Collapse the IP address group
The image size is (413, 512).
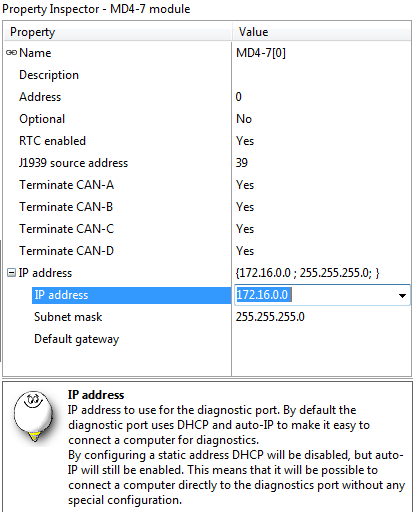[11, 273]
